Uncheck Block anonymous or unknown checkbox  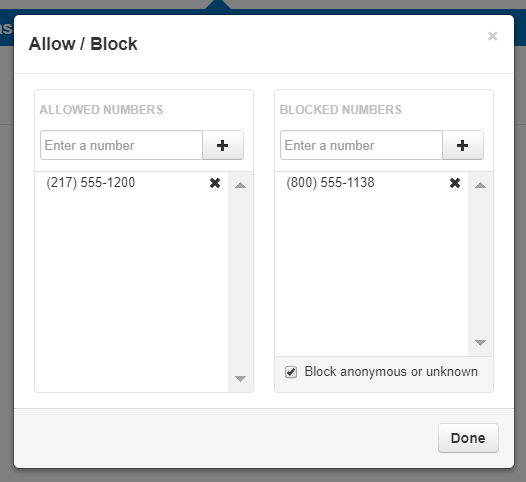click(x=291, y=372)
